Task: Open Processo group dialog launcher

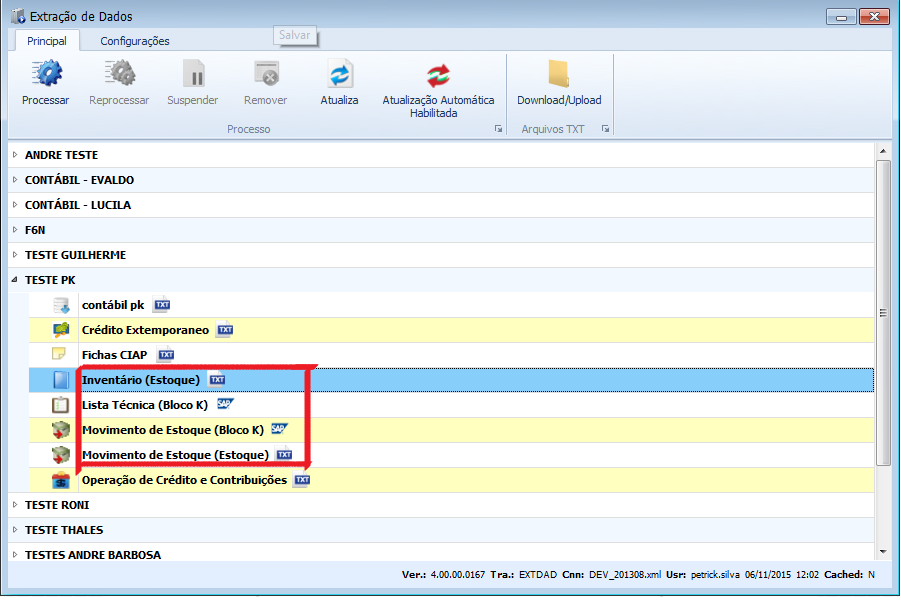Action: coord(498,130)
